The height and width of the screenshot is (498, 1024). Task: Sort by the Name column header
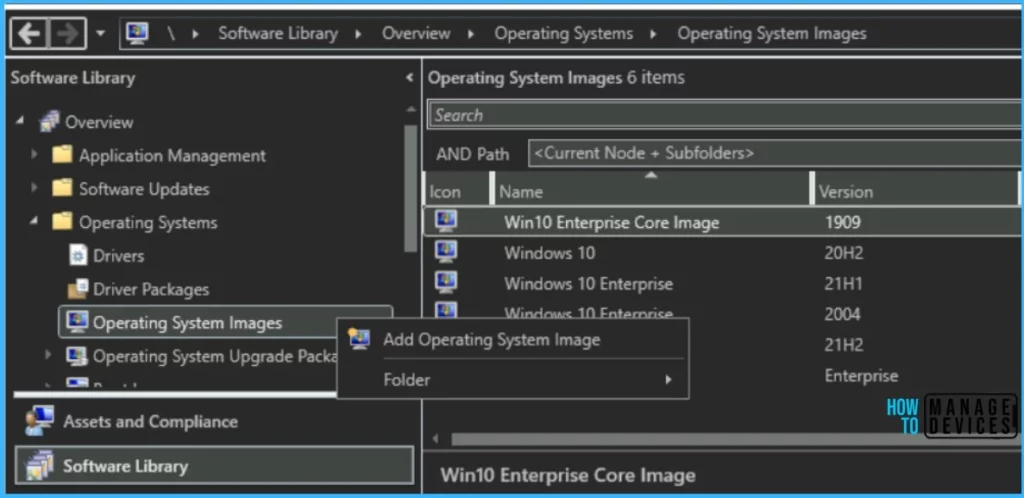pyautogui.click(x=652, y=191)
